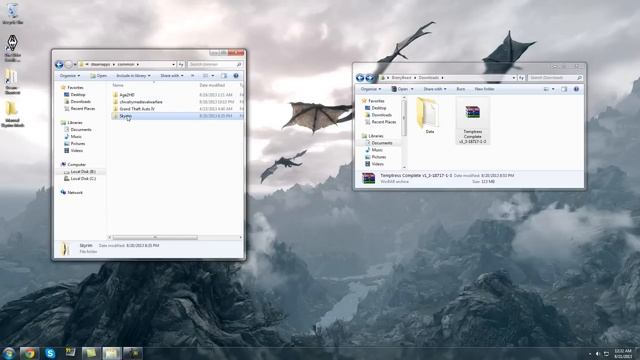Click Back arrow in the Downloads window
The height and width of the screenshot is (360, 640).
(360, 78)
